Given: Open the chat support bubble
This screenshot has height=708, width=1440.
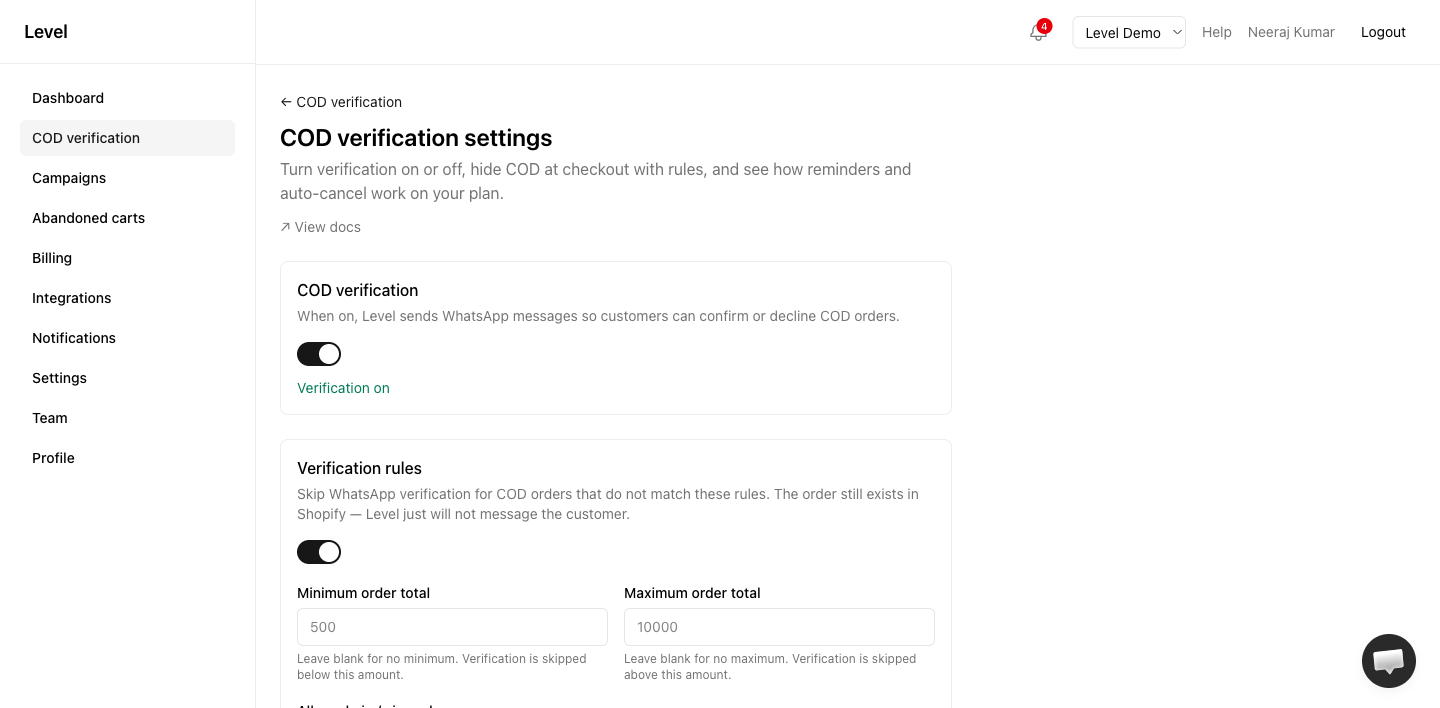Looking at the screenshot, I should click(x=1389, y=661).
